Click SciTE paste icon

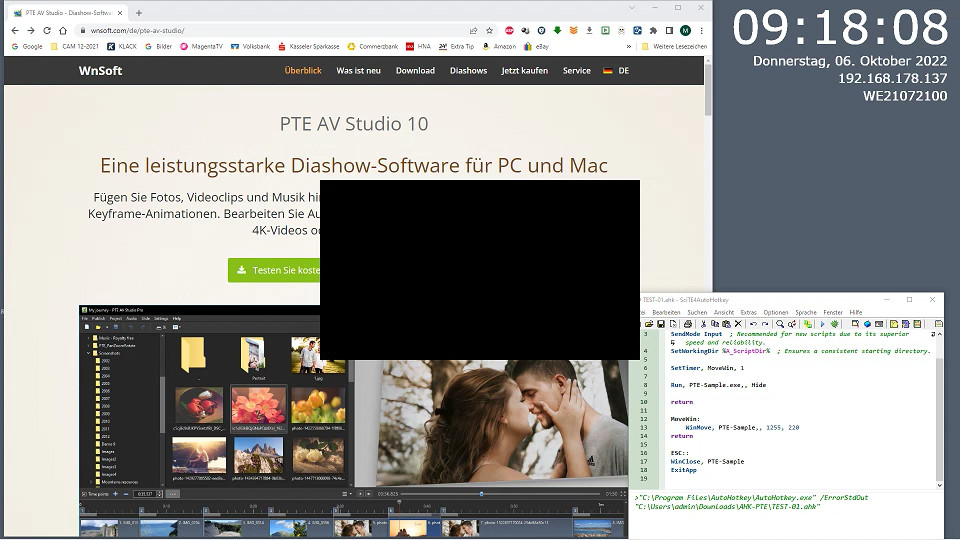pyautogui.click(x=727, y=324)
